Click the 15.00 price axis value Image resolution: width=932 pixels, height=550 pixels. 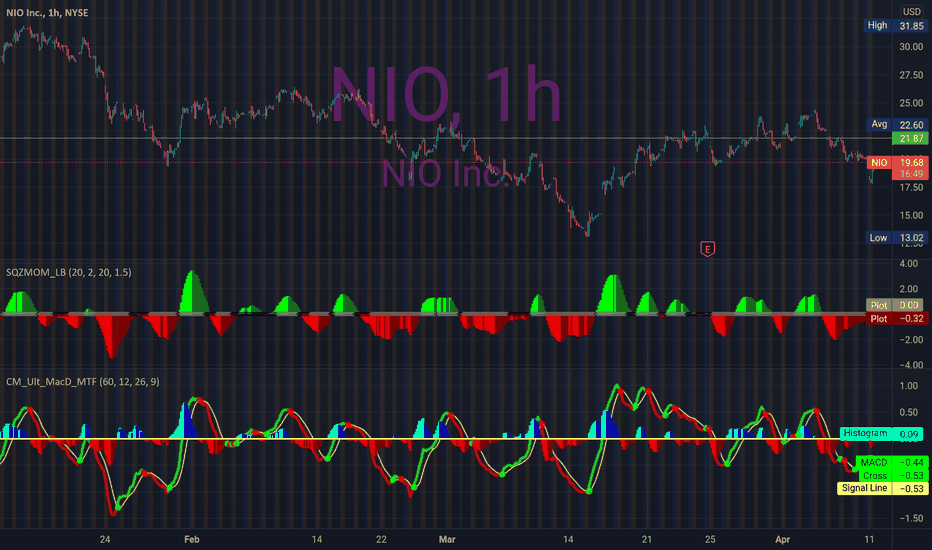coord(911,216)
